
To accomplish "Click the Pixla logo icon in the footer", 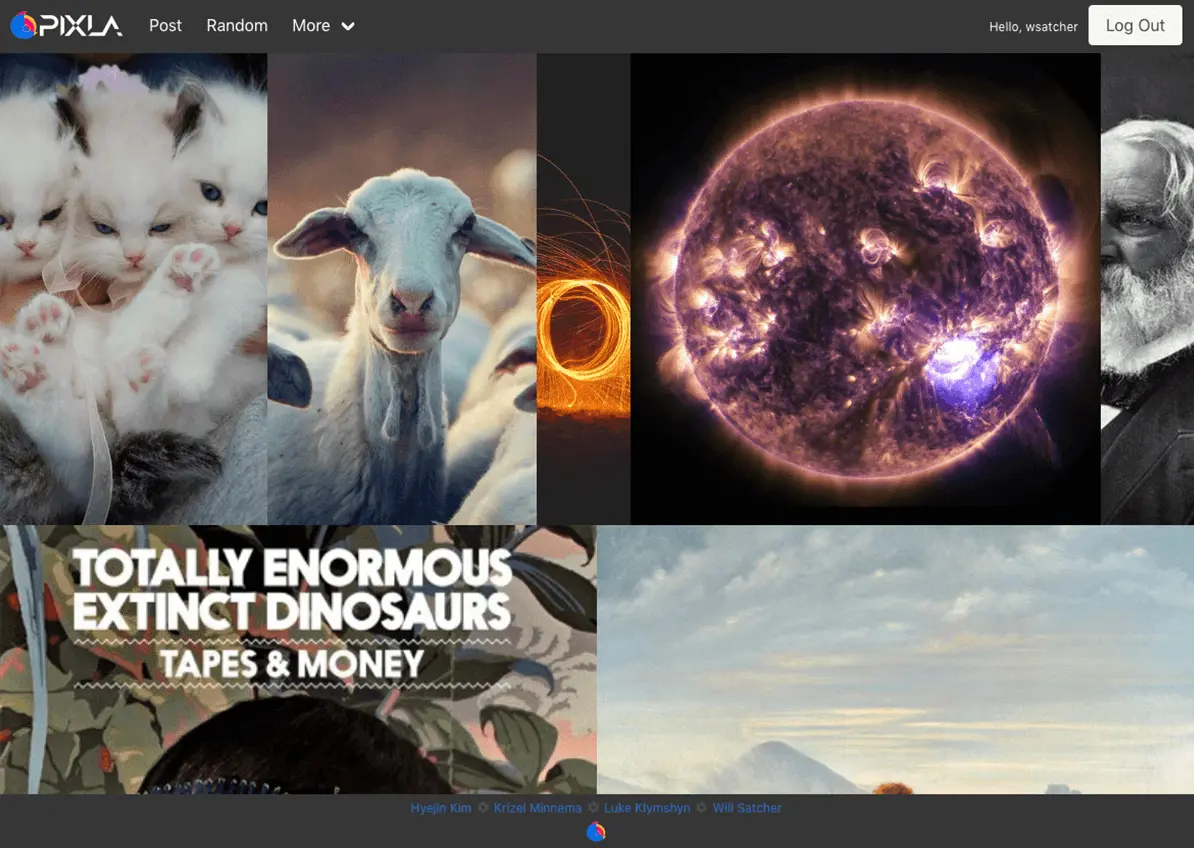I will click(596, 831).
